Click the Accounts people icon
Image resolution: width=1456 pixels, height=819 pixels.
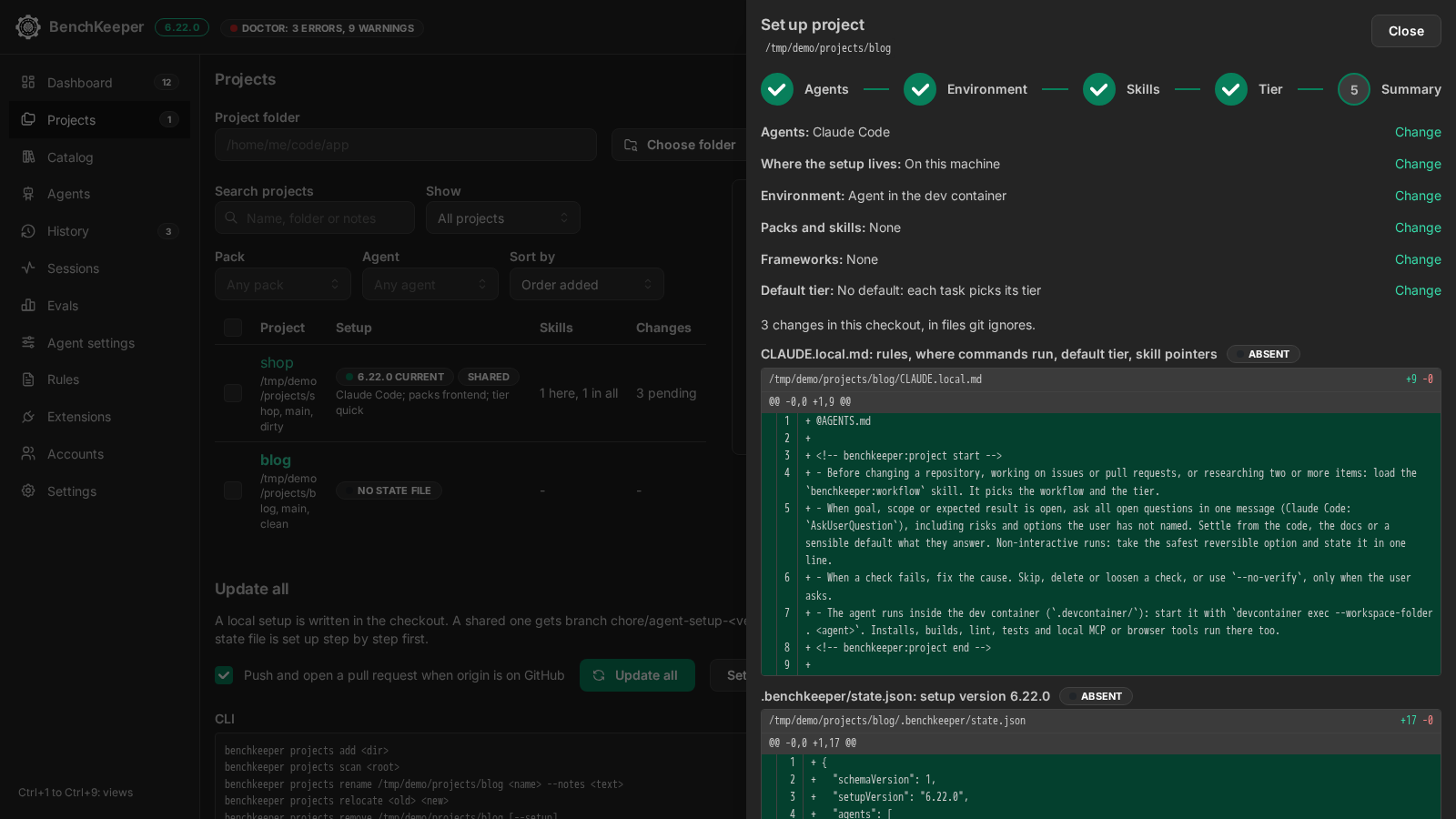pyautogui.click(x=28, y=453)
